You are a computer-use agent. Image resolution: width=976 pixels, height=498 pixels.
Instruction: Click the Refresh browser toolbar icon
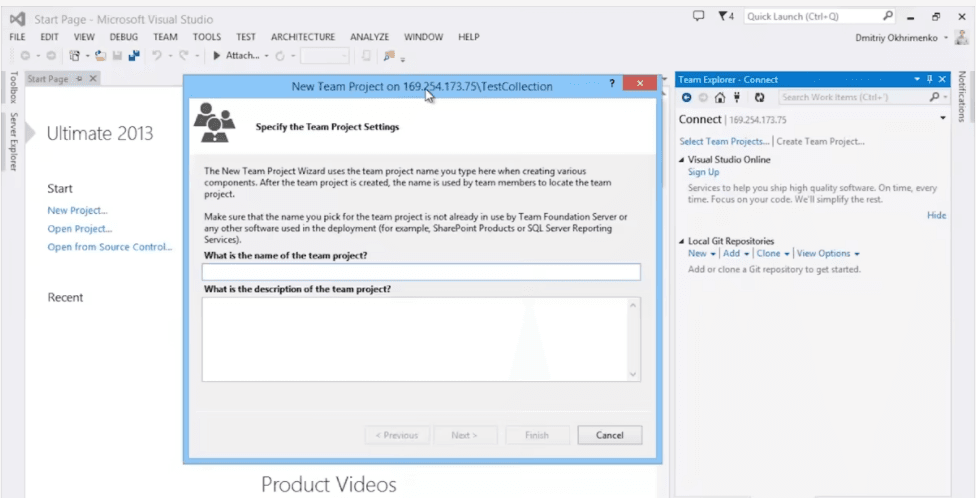tap(280, 56)
